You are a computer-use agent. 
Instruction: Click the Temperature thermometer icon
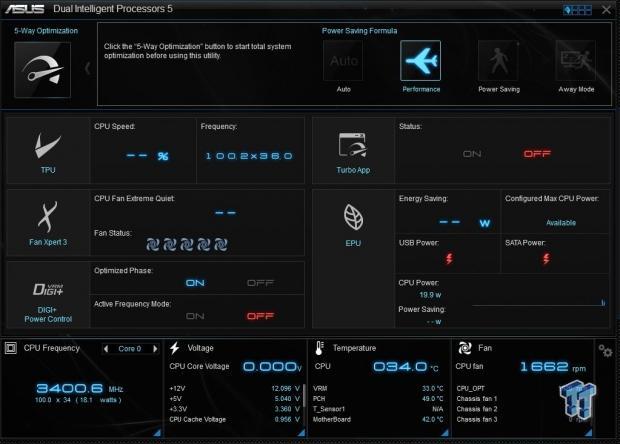[x=319, y=348]
